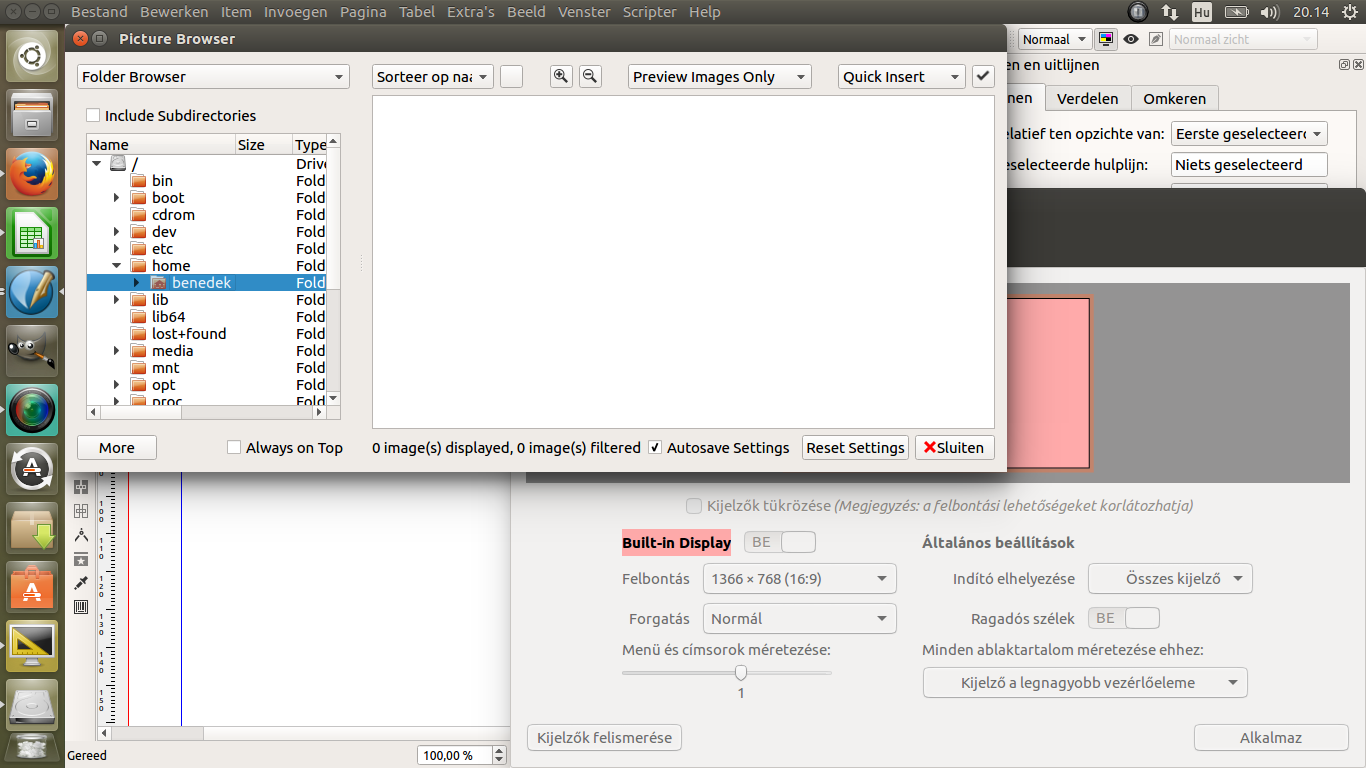The width and height of the screenshot is (1366, 768).
Task: Click the barcode generator icon
Action: tap(81, 607)
